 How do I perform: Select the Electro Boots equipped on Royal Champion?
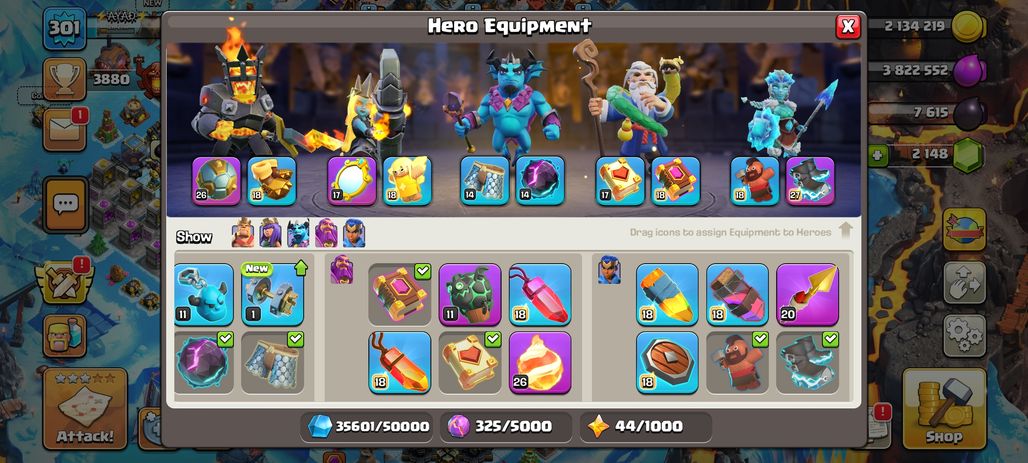810,180
